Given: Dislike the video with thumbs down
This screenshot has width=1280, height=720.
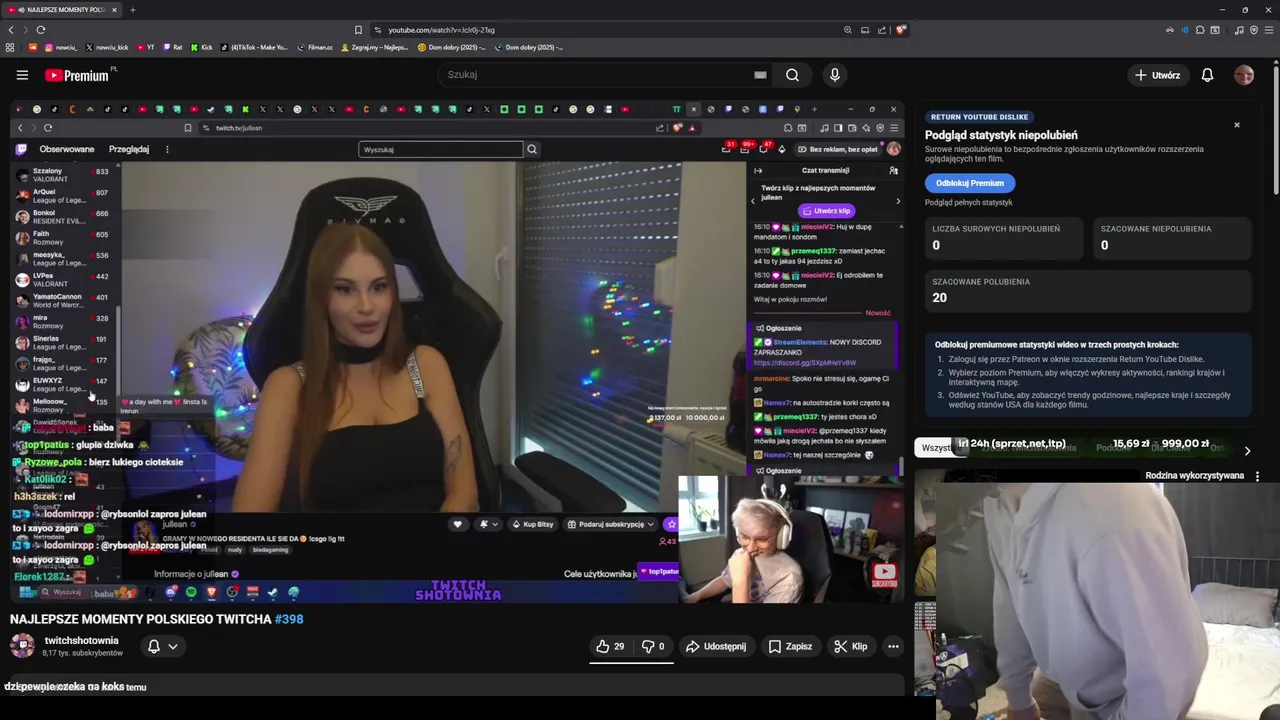Looking at the screenshot, I should 653,646.
